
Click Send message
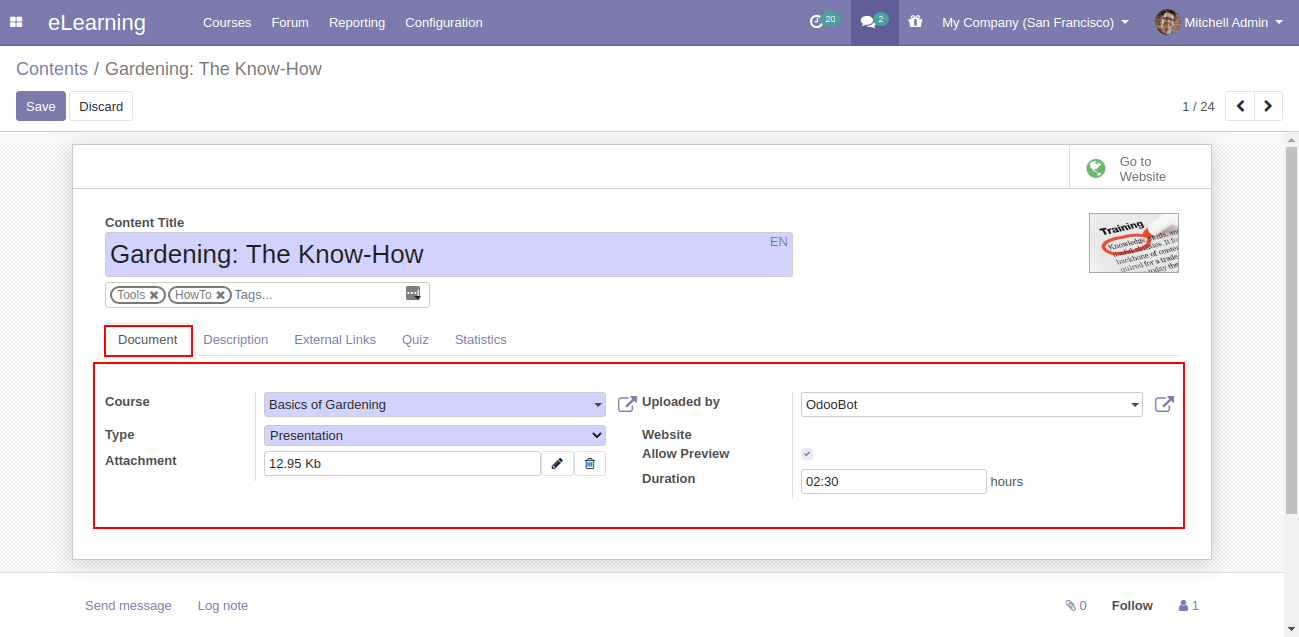point(128,606)
